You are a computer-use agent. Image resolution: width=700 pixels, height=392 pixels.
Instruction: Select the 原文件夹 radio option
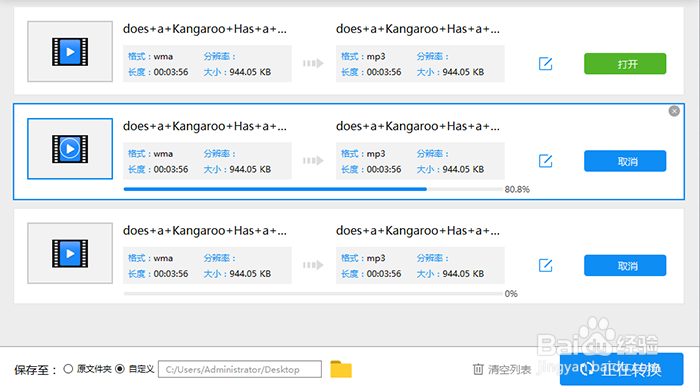pyautogui.click(x=68, y=369)
